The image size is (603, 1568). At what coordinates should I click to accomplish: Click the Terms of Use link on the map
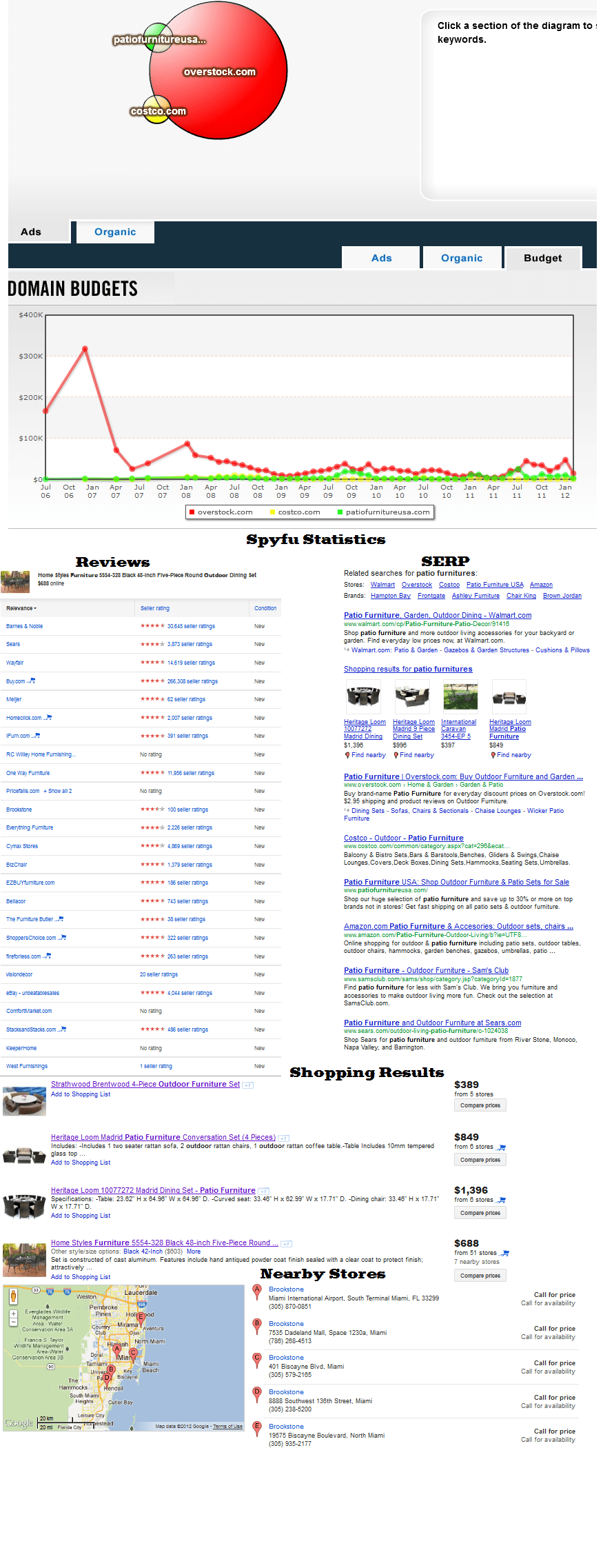click(227, 1427)
